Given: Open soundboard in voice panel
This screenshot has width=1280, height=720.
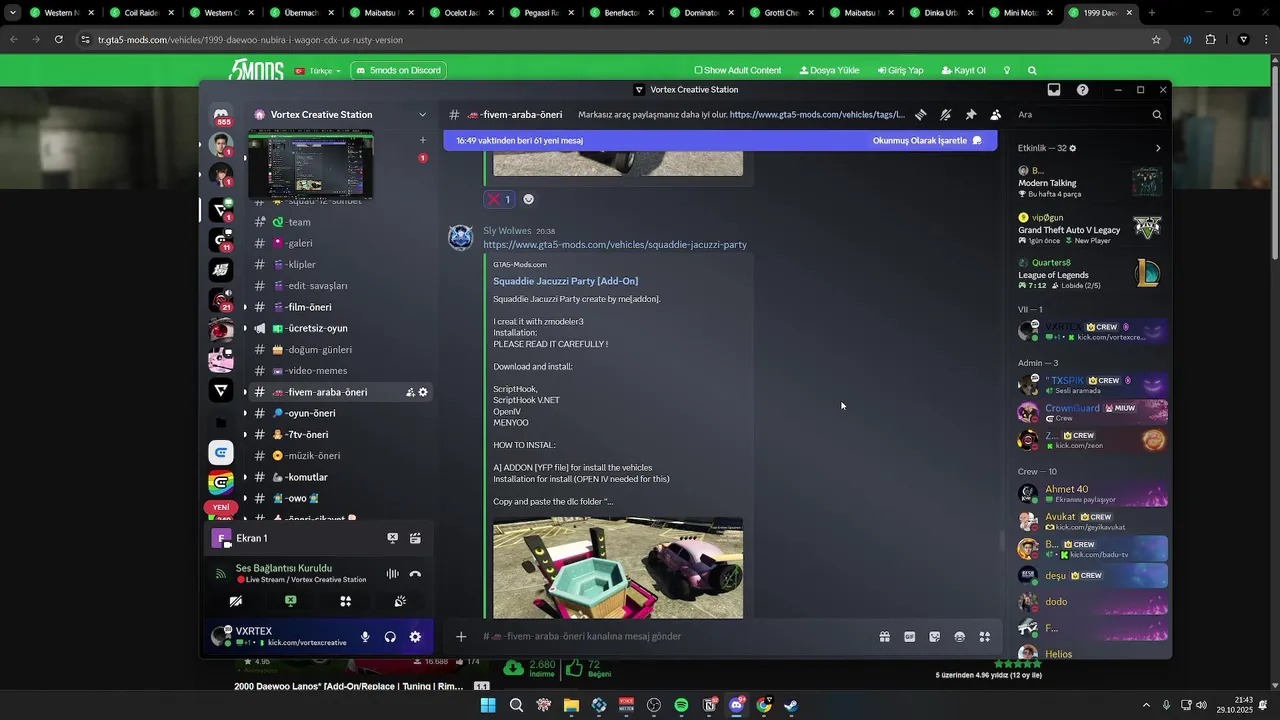Looking at the screenshot, I should click(400, 601).
